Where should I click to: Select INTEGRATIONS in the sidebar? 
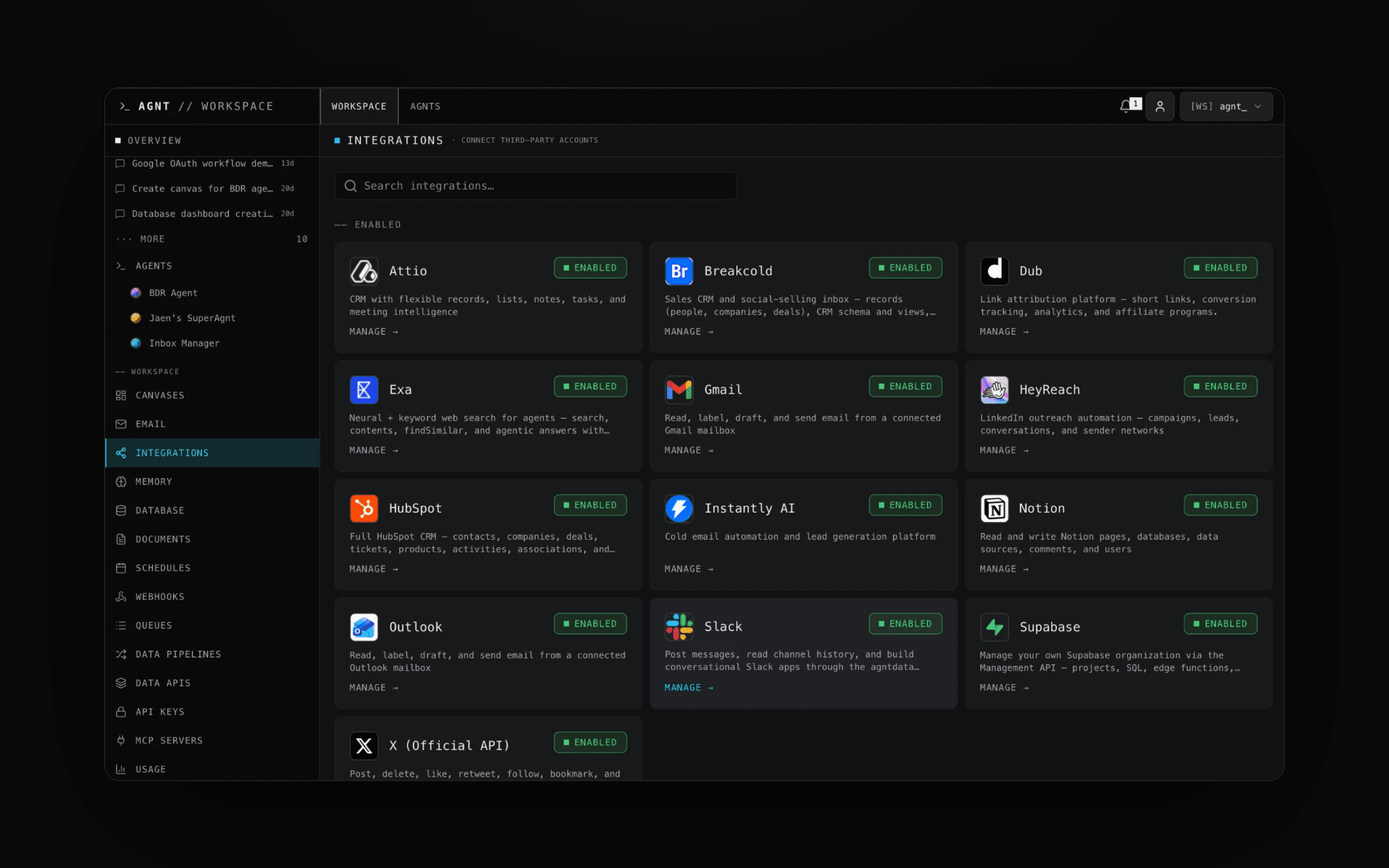coord(212,453)
